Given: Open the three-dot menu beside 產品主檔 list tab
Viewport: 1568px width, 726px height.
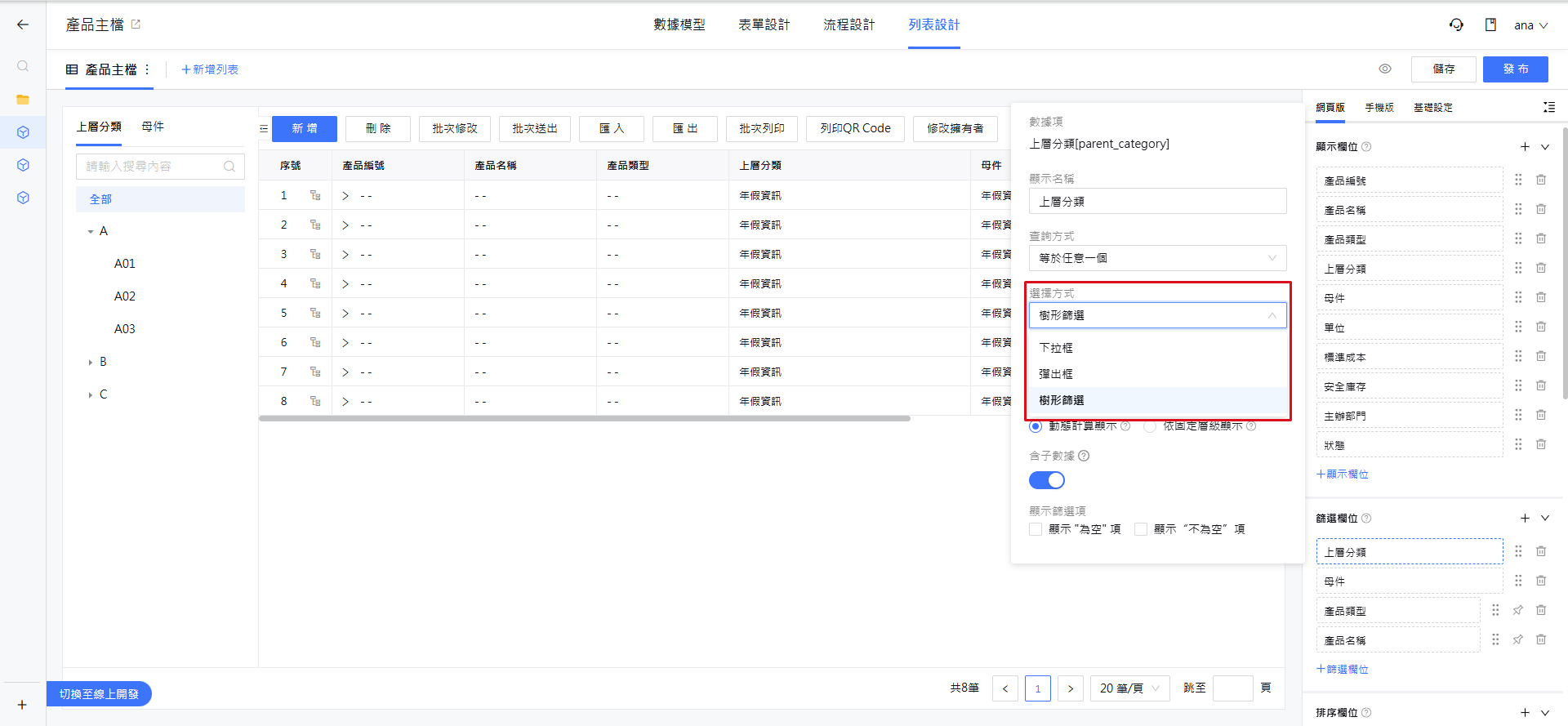Looking at the screenshot, I should tap(147, 69).
